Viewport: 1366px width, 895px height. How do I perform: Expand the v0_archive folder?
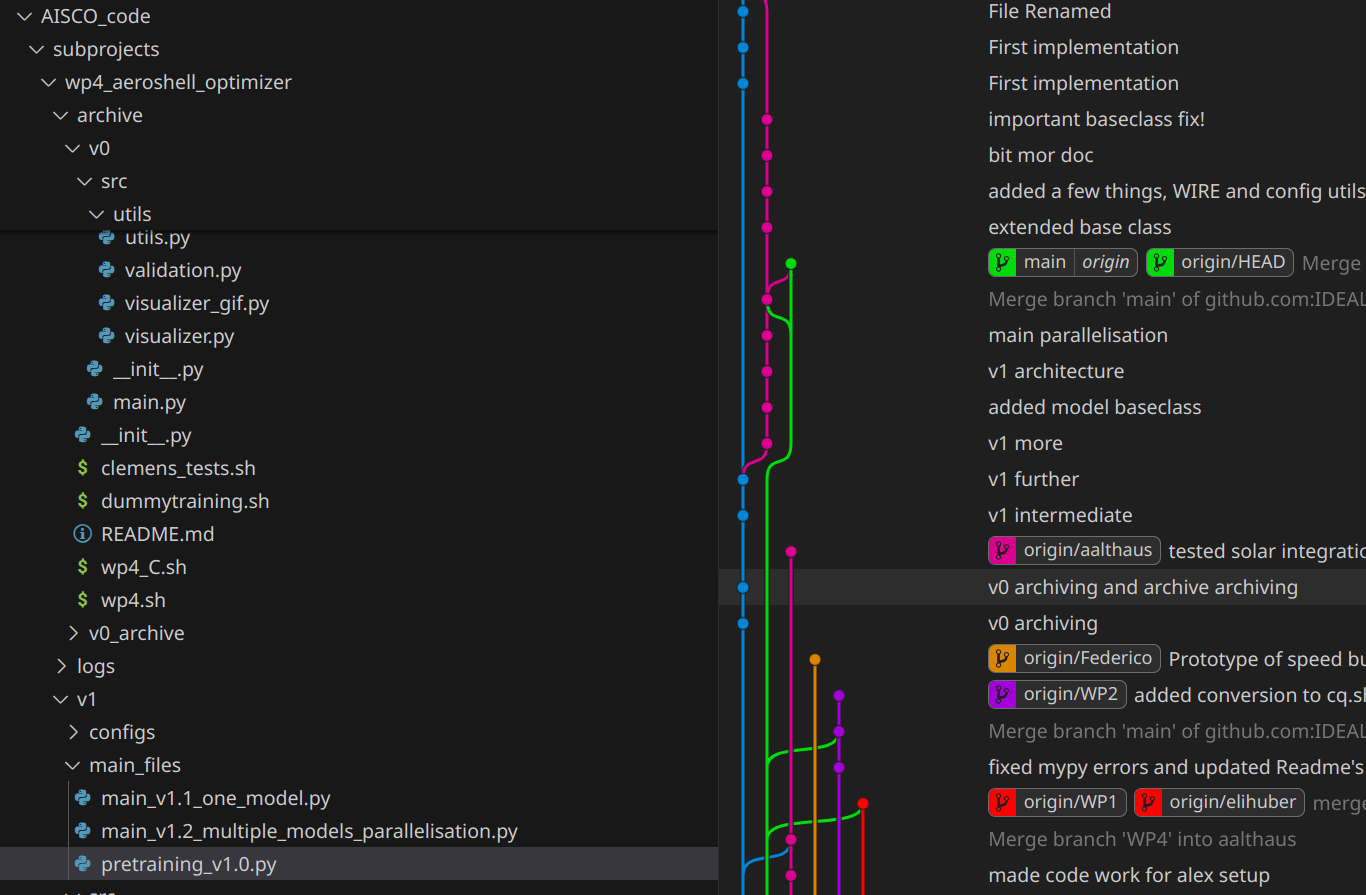pos(73,633)
